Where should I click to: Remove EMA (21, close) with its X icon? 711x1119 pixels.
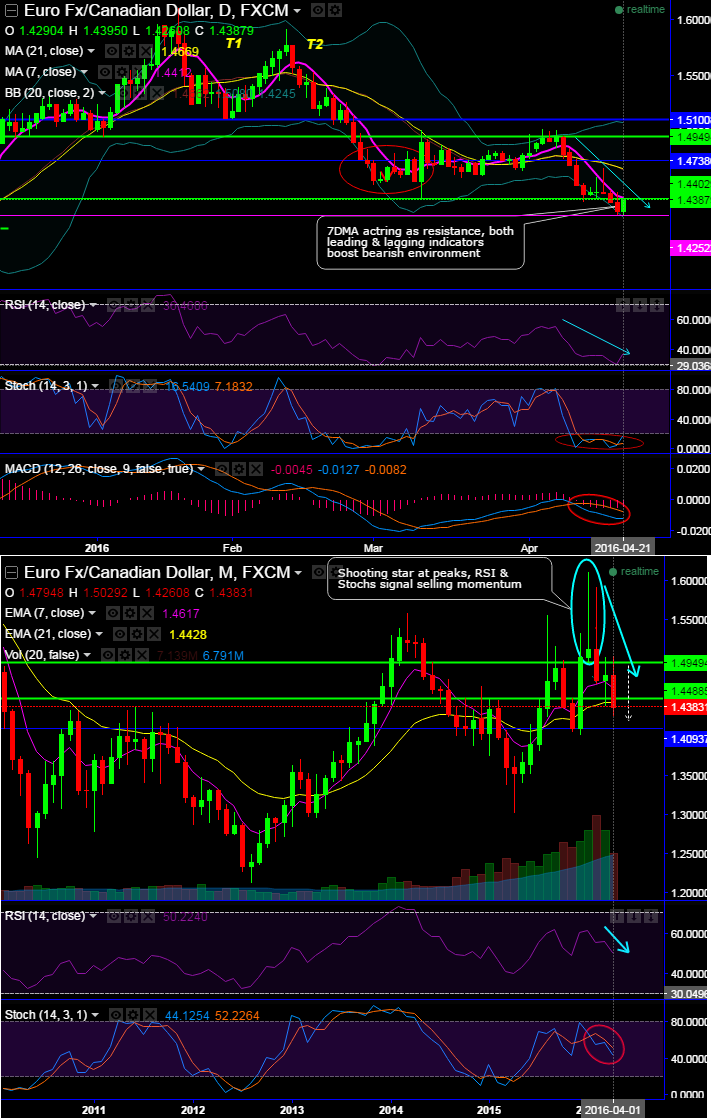pyautogui.click(x=154, y=634)
